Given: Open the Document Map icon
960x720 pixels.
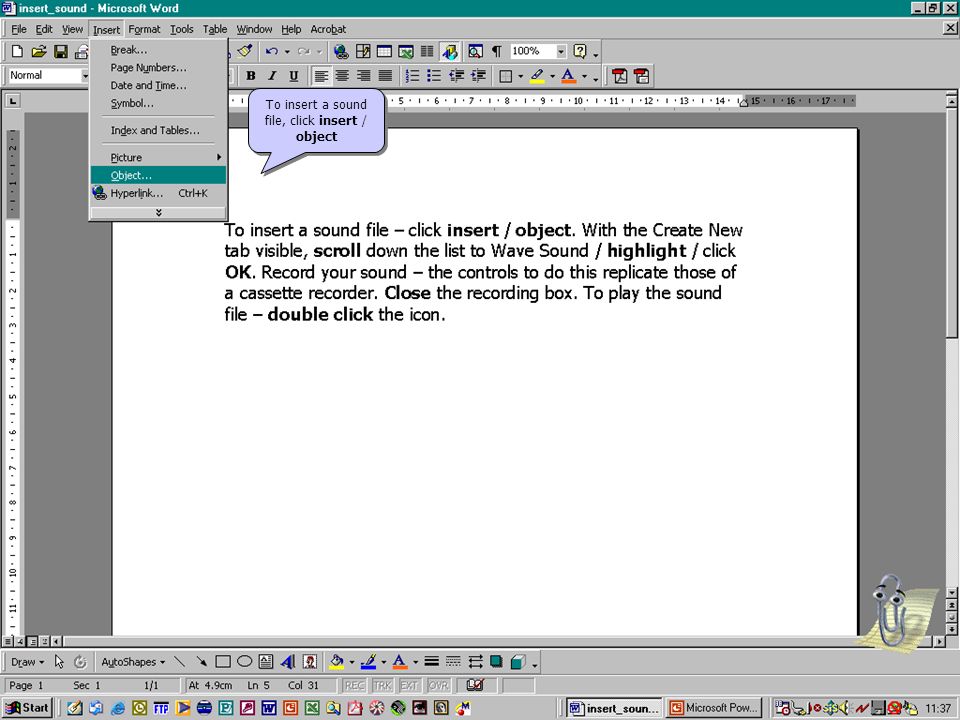Looking at the screenshot, I should coord(475,51).
